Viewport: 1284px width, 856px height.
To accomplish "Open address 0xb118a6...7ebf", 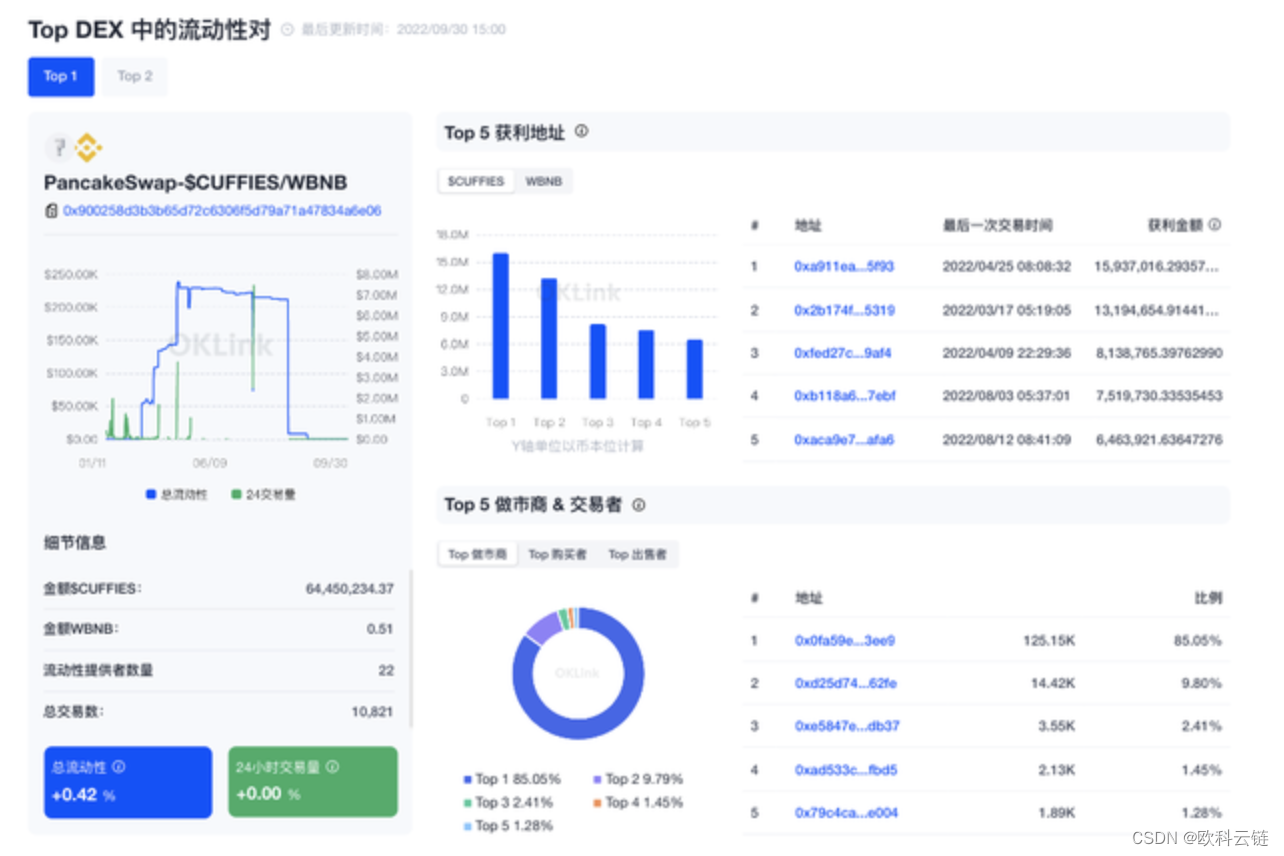I will click(x=845, y=396).
